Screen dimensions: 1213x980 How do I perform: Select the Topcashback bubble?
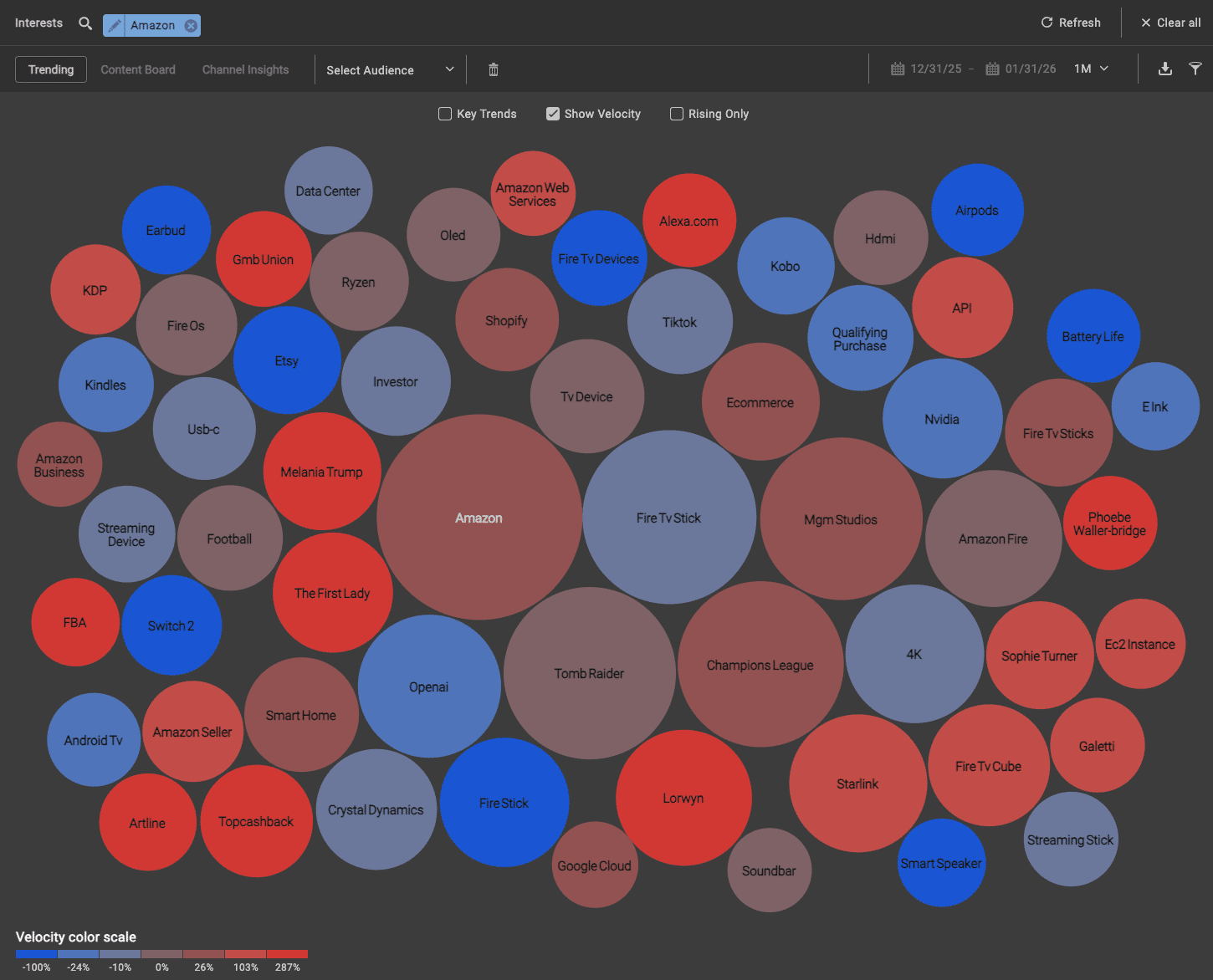click(x=257, y=821)
